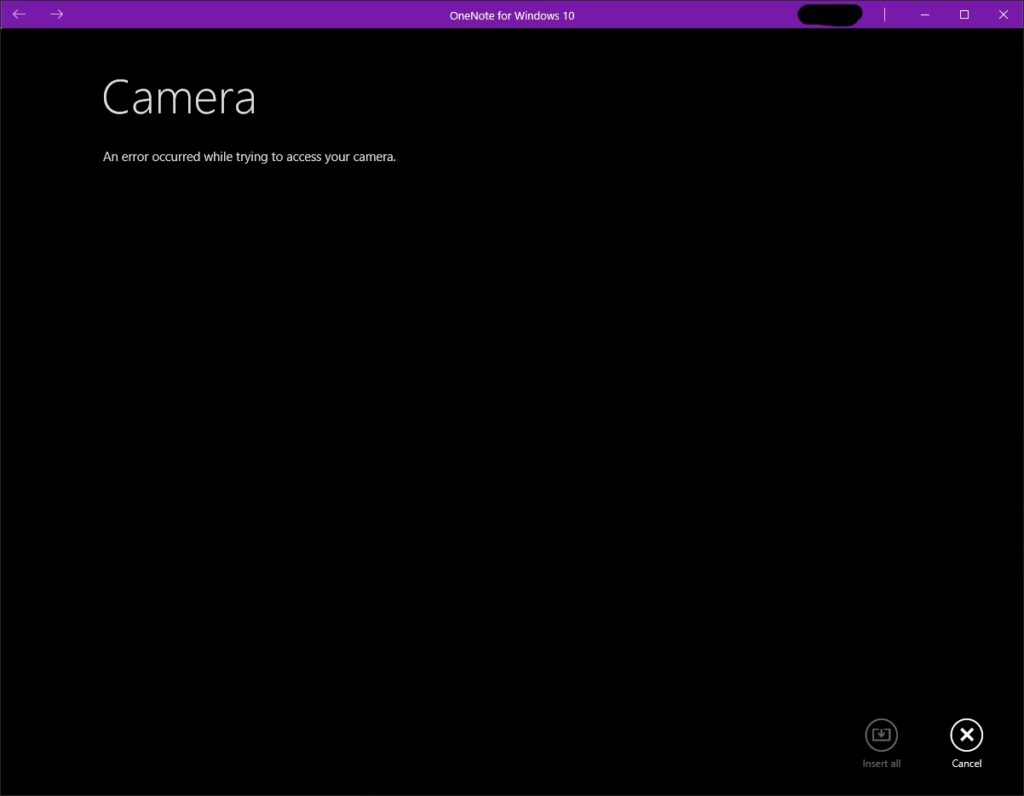Click the empty black area left of Insert all

[700, 740]
